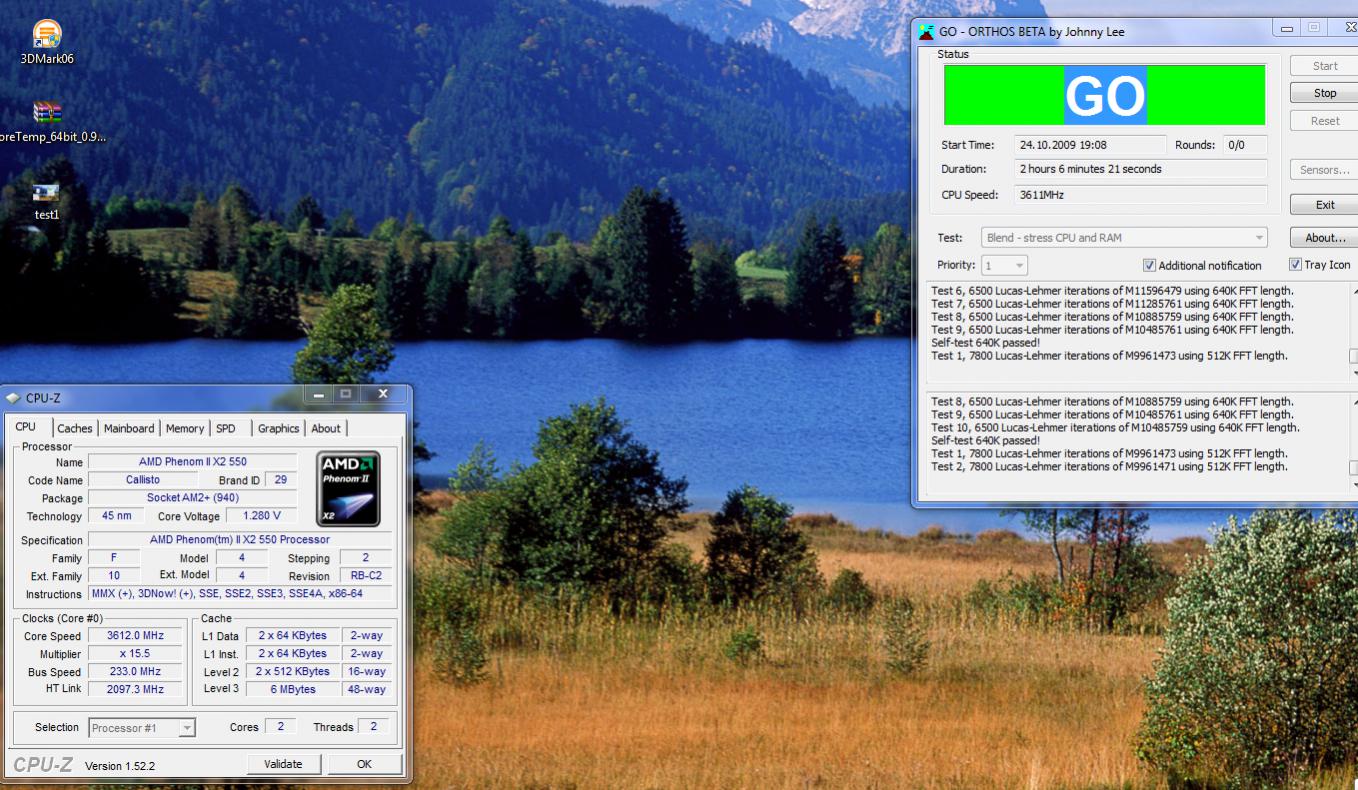
Task: Click the CPU Speed 3611MHz field
Action: pyautogui.click(x=1141, y=195)
